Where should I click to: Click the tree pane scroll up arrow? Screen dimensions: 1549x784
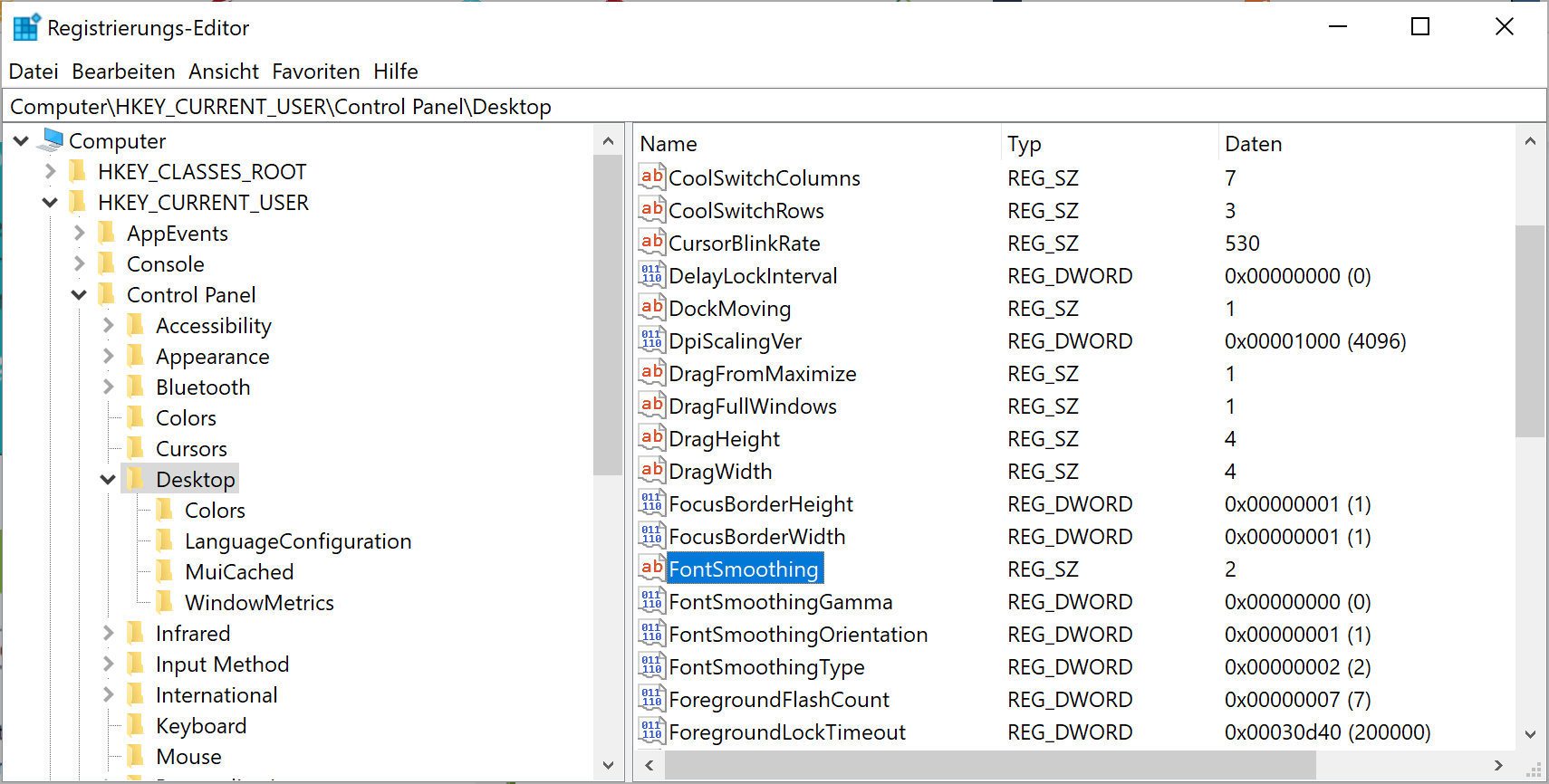pyautogui.click(x=608, y=141)
